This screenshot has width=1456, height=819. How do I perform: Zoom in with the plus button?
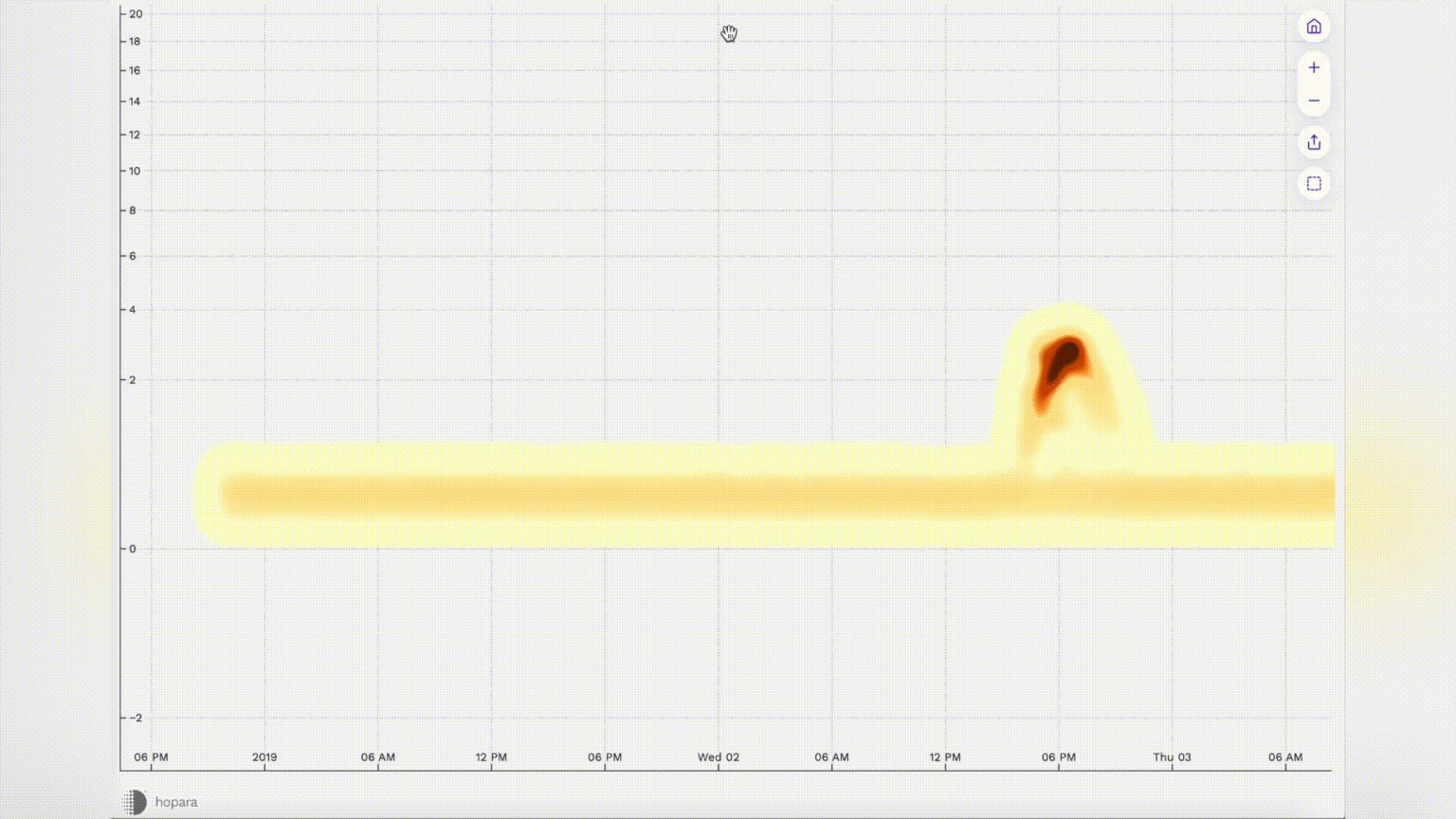point(1314,67)
